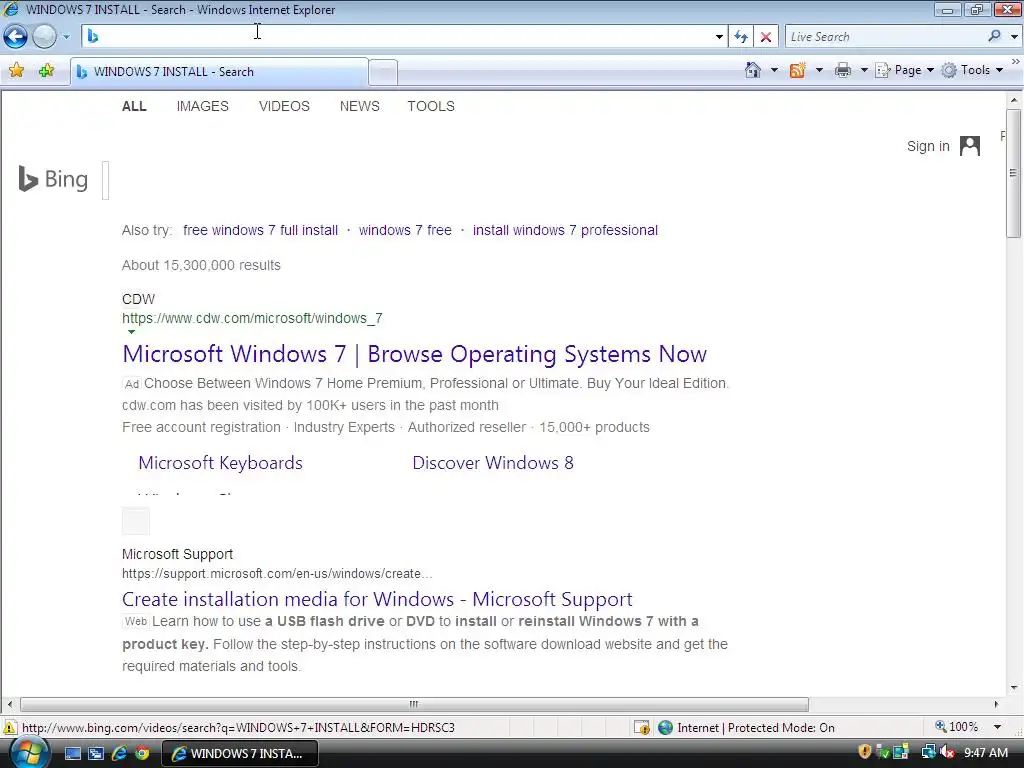
Task: Click the muted volume tray icon
Action: click(x=948, y=753)
